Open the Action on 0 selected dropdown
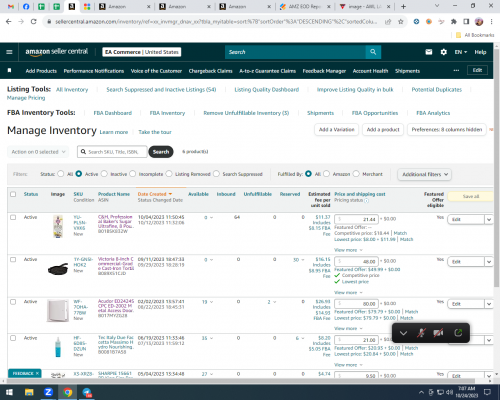Viewport: 500px width, 400px height. click(x=38, y=152)
